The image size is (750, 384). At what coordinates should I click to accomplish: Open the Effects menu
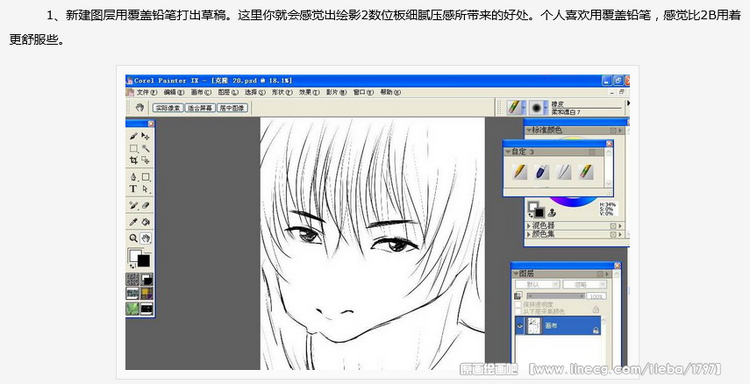[309, 92]
